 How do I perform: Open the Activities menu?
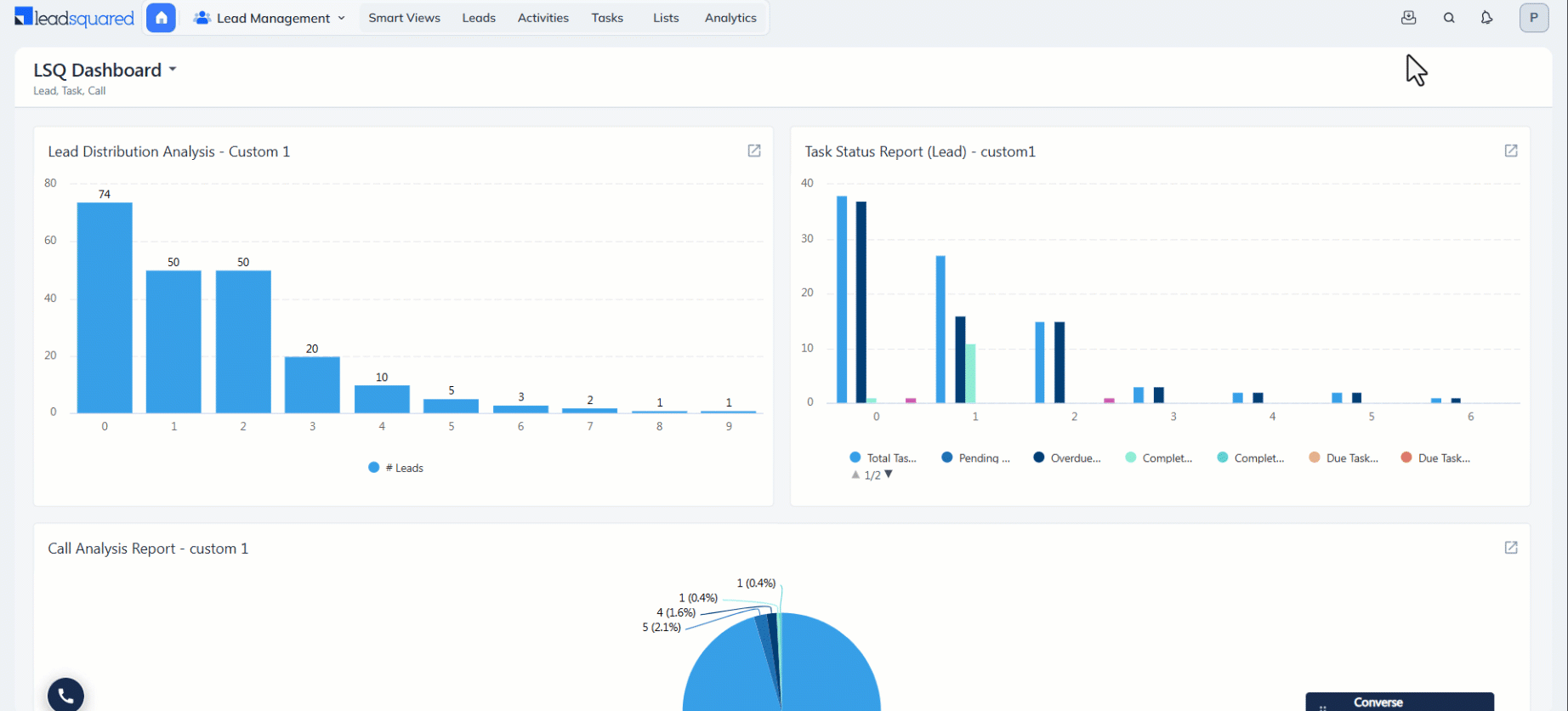coord(543,18)
